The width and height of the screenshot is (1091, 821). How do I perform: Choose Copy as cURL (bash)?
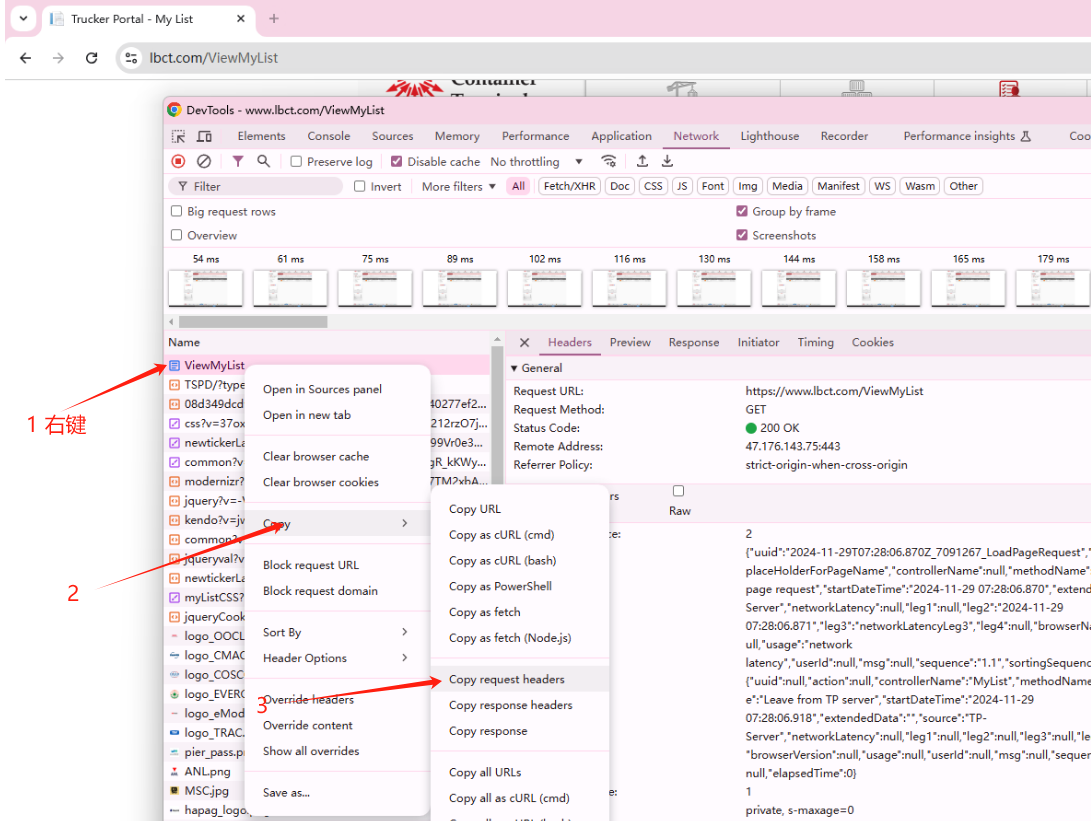[x=520, y=560]
